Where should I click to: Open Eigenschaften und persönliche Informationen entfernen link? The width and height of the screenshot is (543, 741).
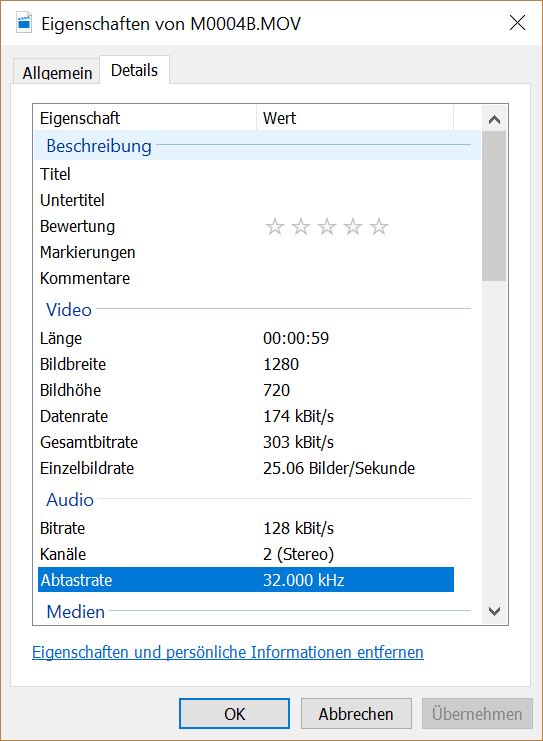[228, 652]
